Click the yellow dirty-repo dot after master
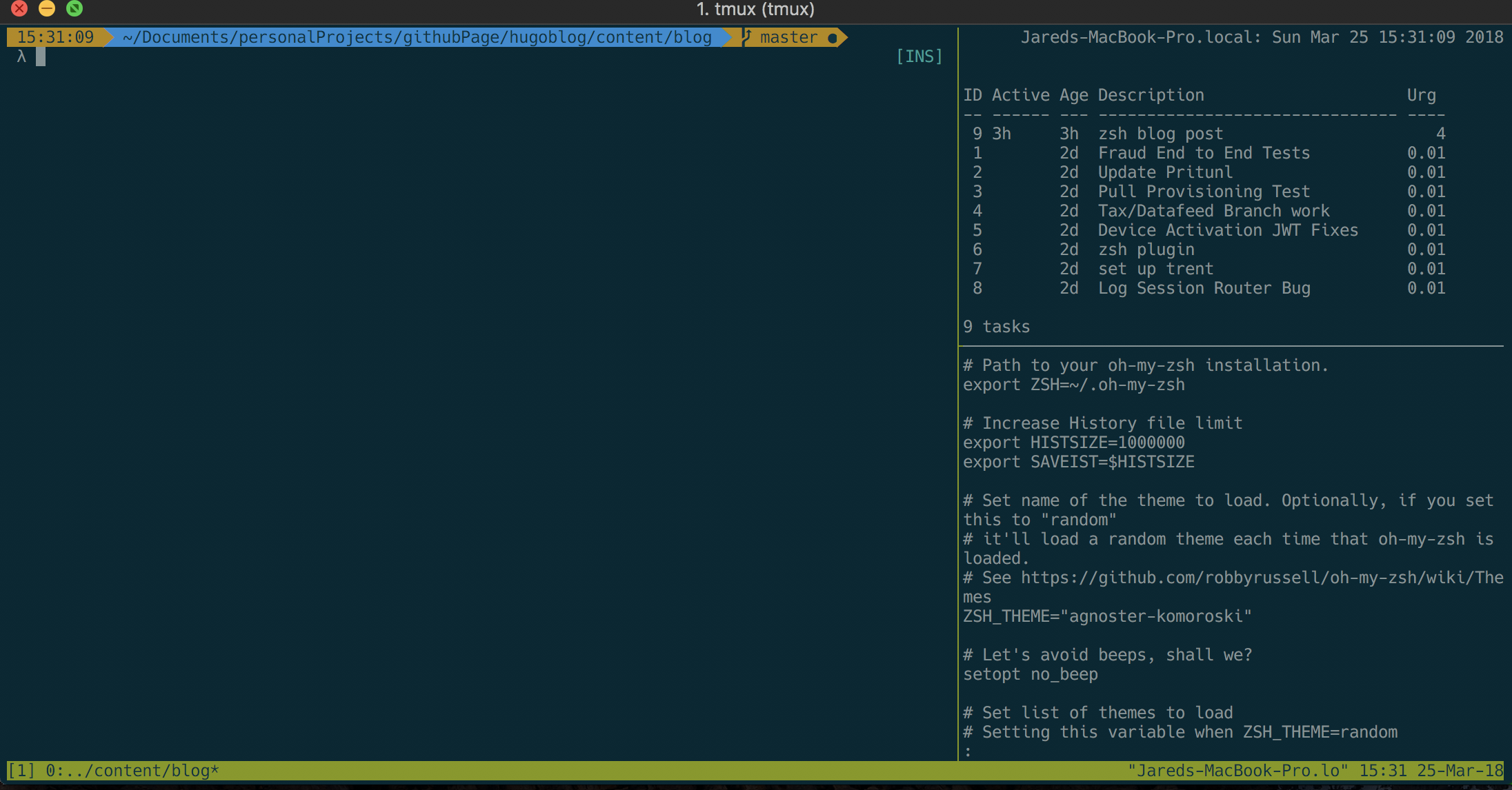 click(x=833, y=37)
